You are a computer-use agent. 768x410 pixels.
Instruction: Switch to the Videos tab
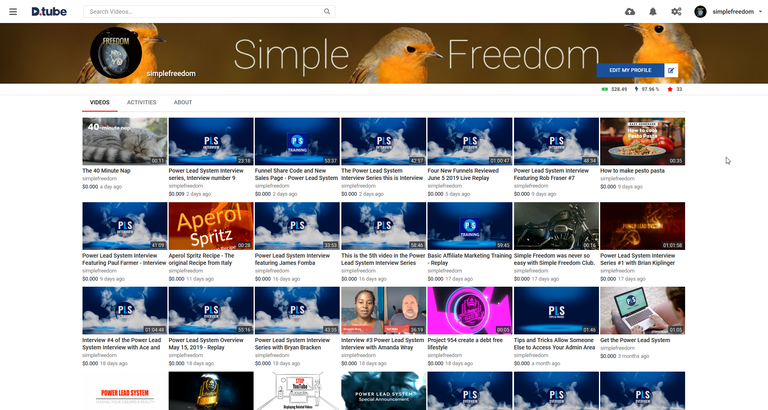99,102
